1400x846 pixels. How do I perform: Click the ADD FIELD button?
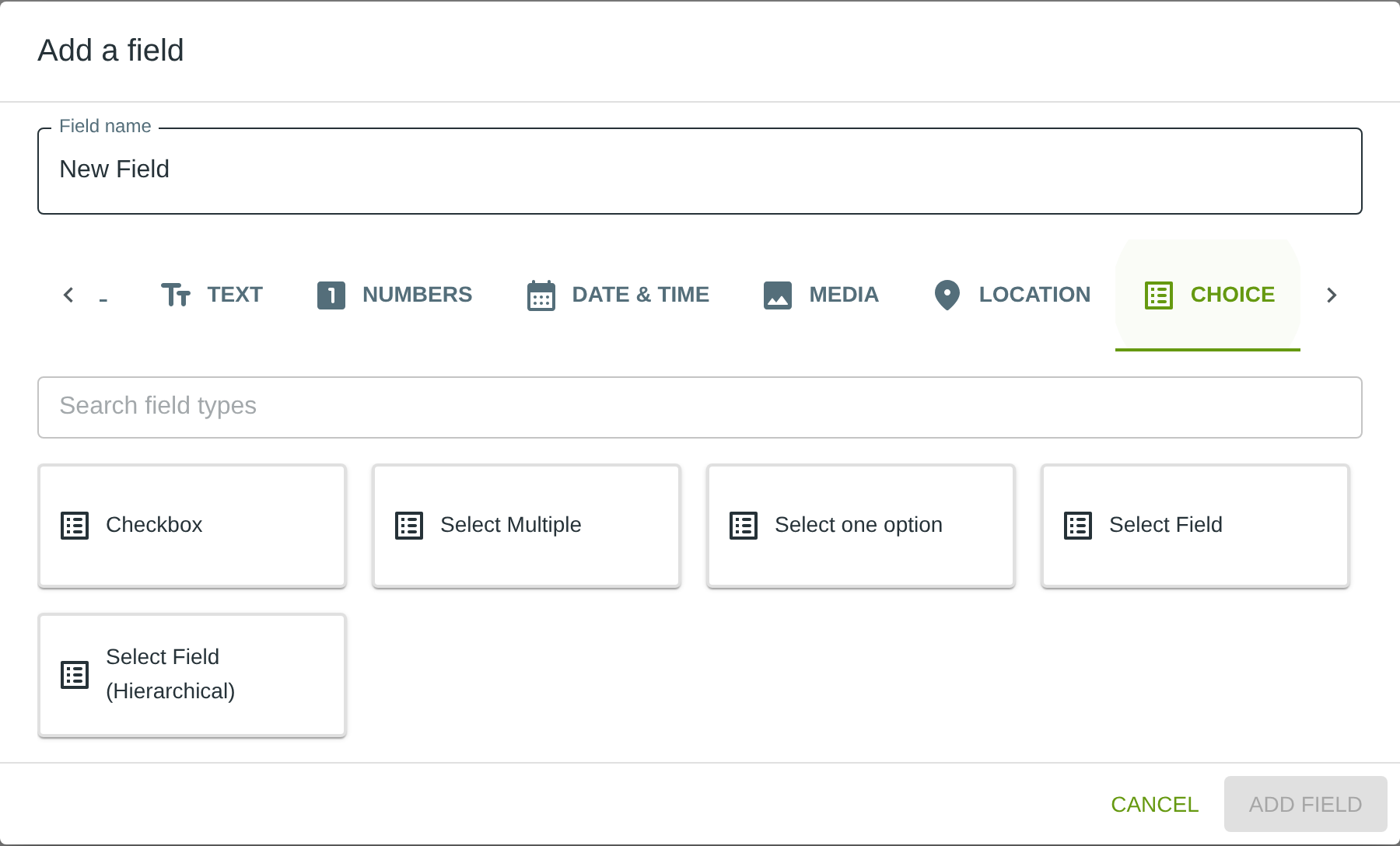1305,804
